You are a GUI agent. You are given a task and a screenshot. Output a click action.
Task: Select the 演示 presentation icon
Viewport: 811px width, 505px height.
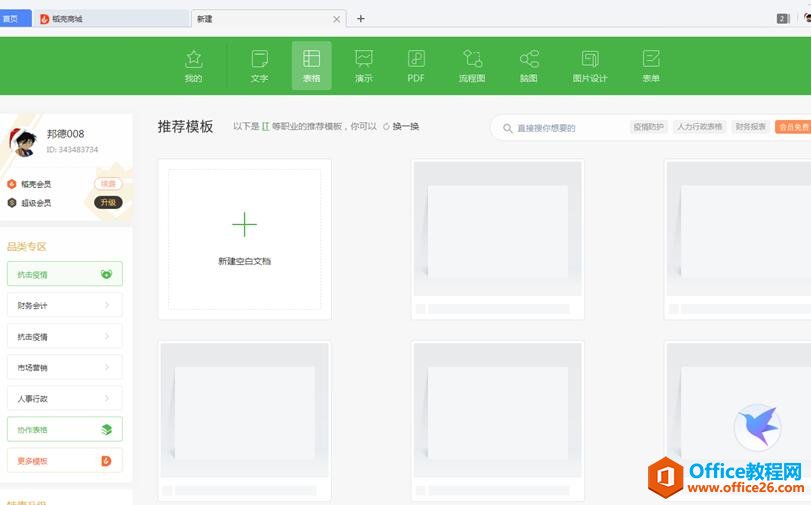(x=364, y=66)
